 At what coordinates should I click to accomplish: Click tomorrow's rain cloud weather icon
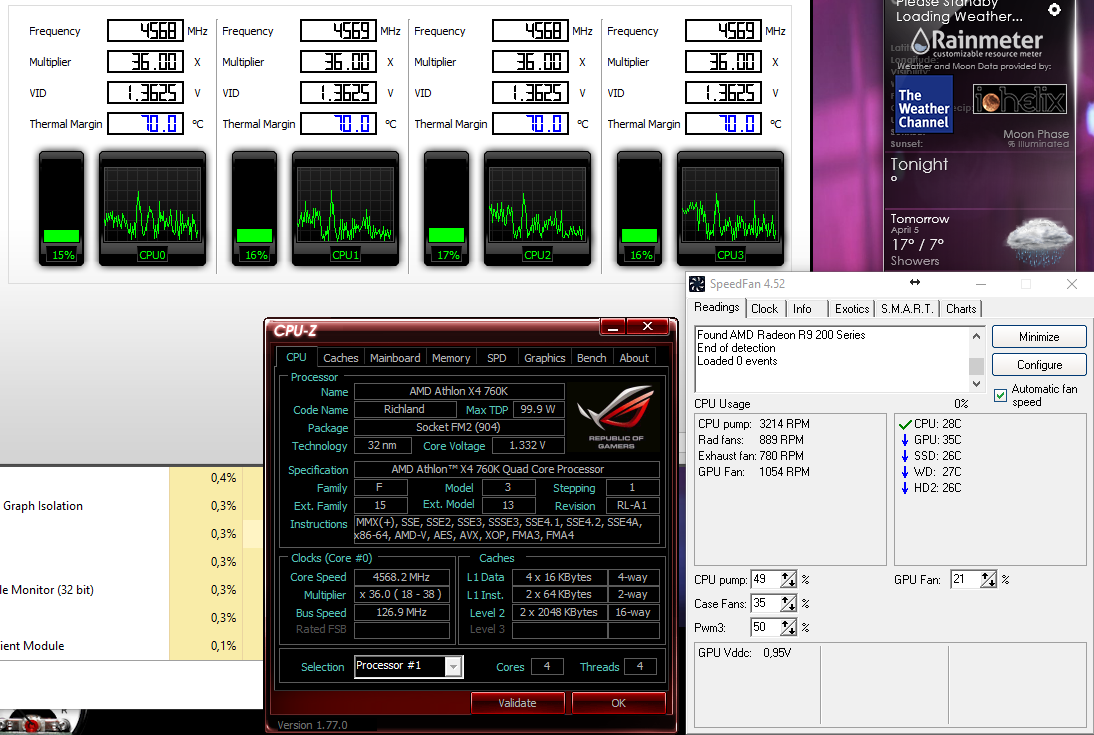pyautogui.click(x=1039, y=242)
